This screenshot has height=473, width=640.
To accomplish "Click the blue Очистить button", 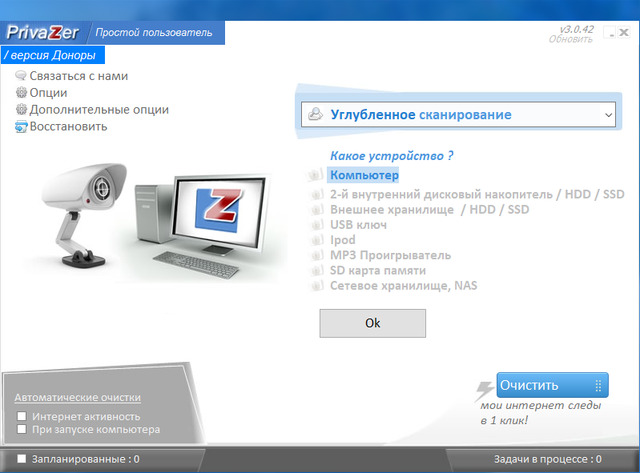I will (x=552, y=385).
